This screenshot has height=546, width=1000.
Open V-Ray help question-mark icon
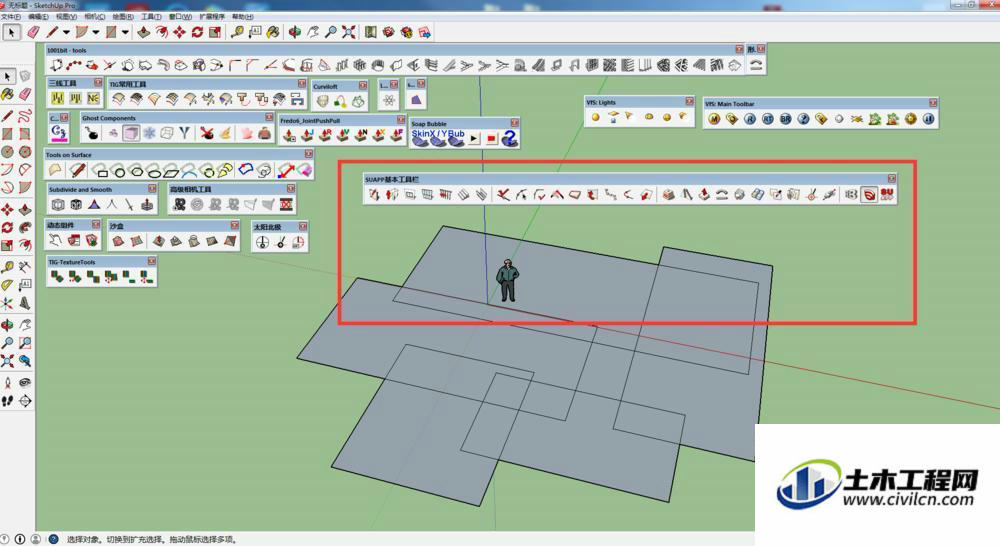point(804,119)
